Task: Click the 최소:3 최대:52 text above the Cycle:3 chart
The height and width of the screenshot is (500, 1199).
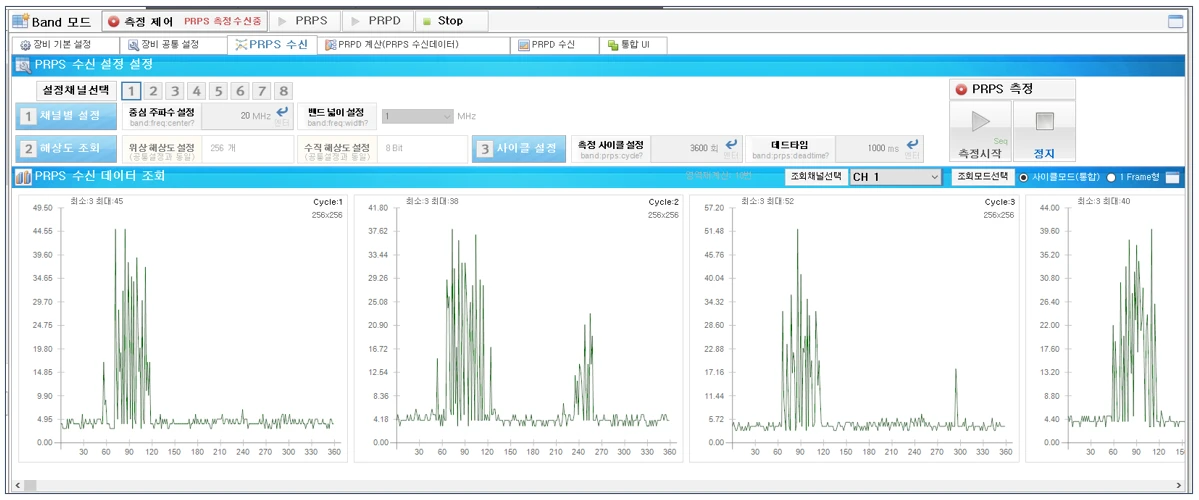Action: (x=768, y=201)
